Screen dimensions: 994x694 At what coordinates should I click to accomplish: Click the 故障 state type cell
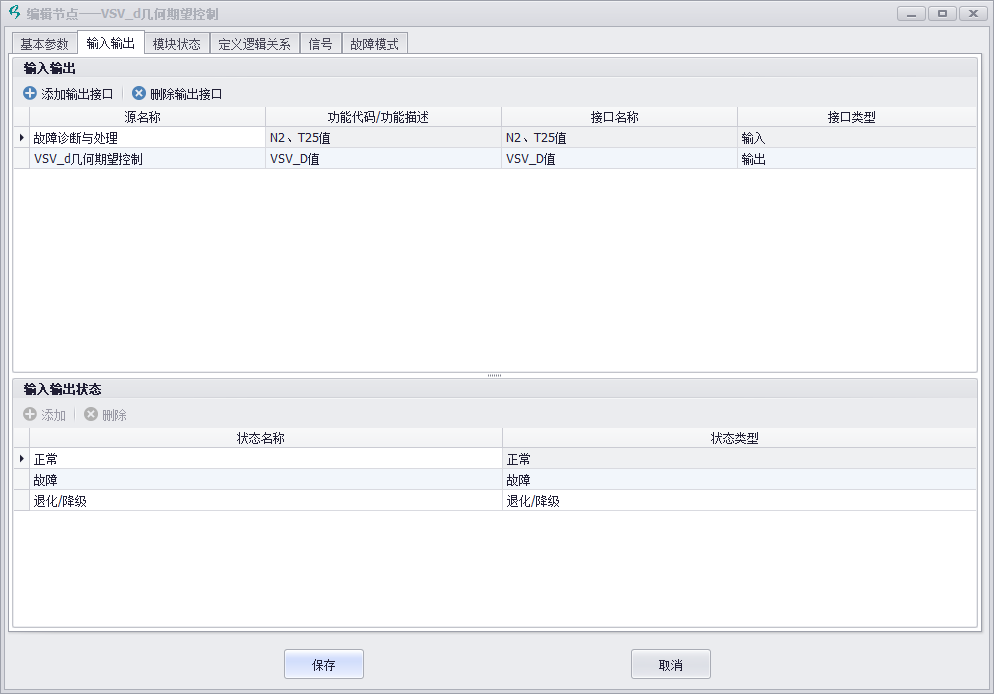pyautogui.click(x=739, y=480)
